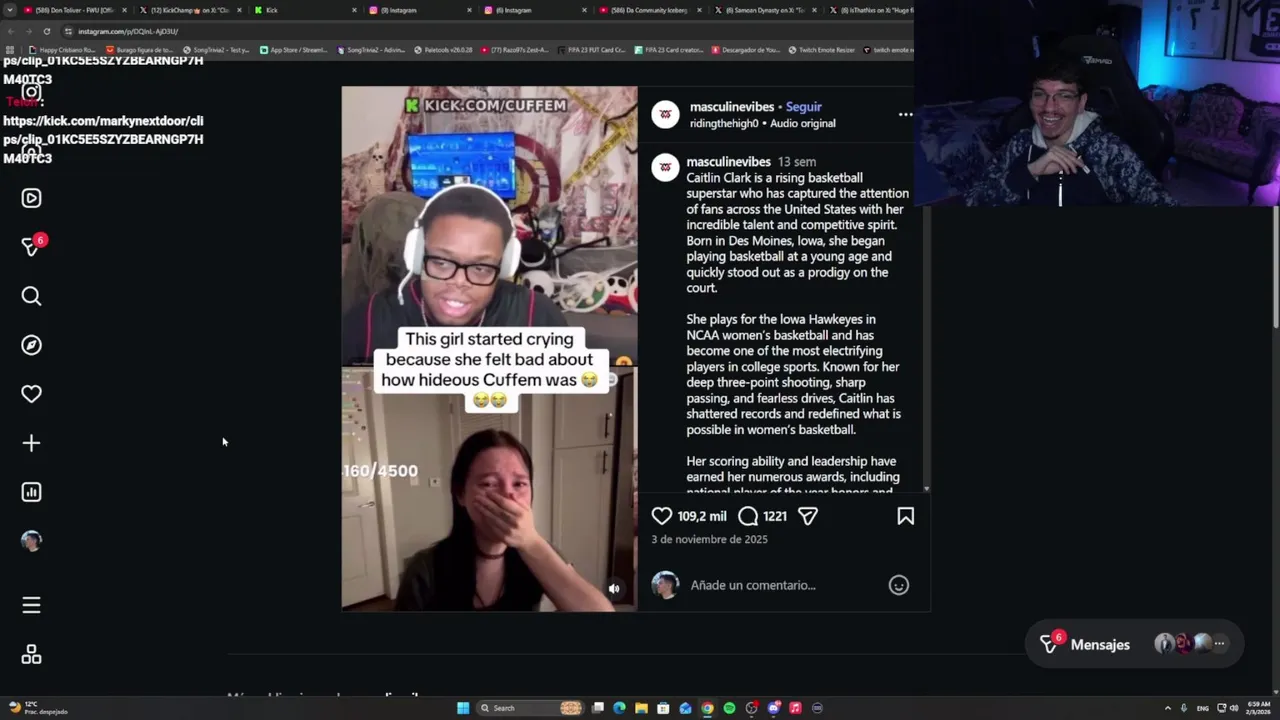Like the masculinevibes post

point(662,516)
